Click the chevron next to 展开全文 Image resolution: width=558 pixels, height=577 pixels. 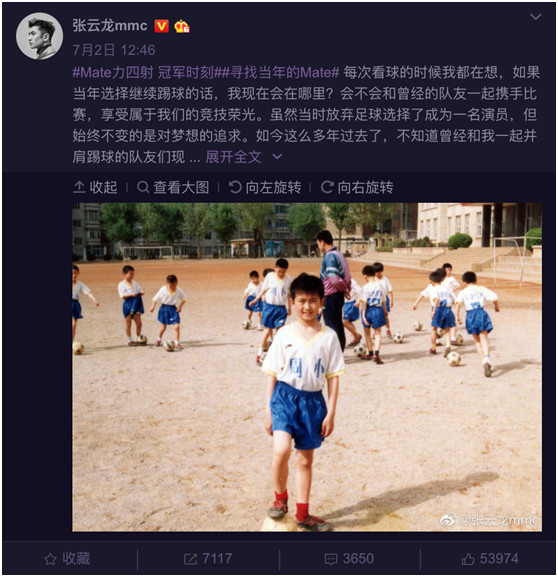point(277,157)
